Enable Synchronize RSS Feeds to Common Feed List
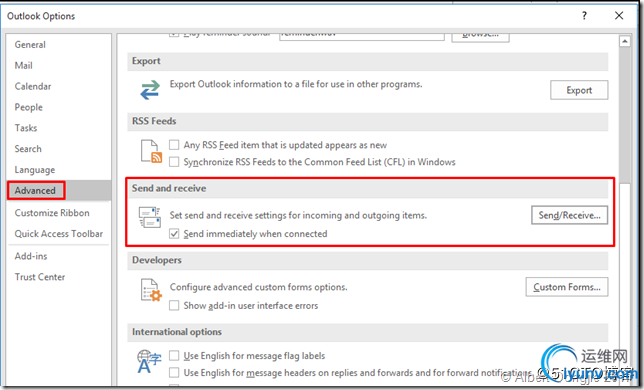 point(174,162)
